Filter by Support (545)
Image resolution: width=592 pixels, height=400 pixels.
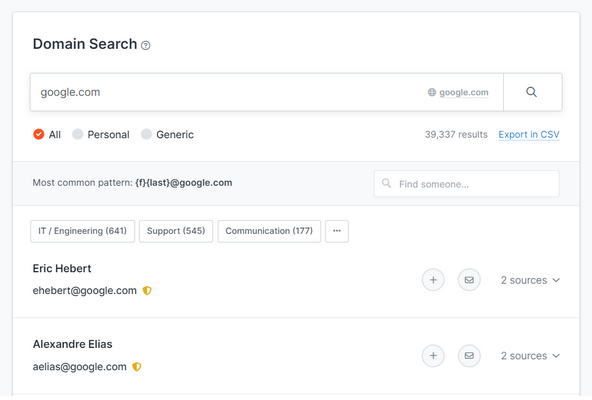[176, 231]
